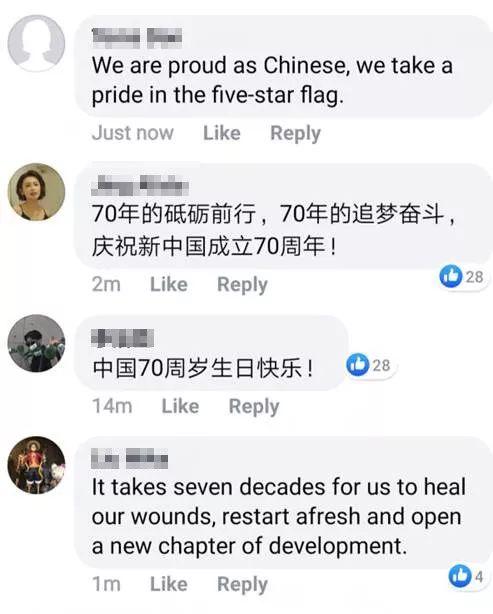Screen dimensions: 493x614
Task: Click the default gray silhouette avatar
Action: (x=36, y=43)
